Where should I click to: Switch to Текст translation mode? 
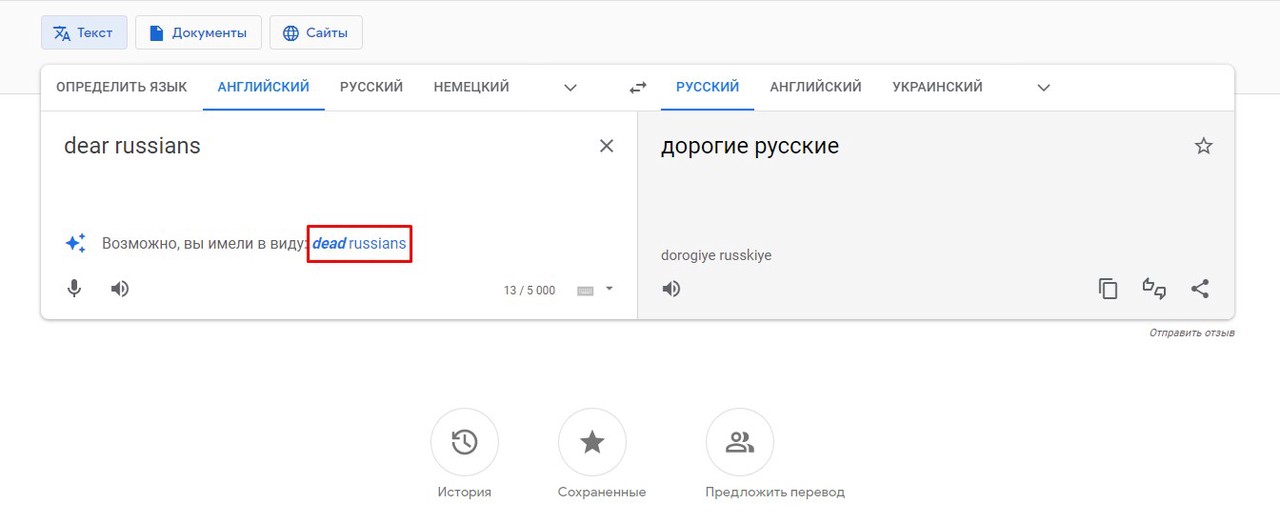pyautogui.click(x=84, y=32)
